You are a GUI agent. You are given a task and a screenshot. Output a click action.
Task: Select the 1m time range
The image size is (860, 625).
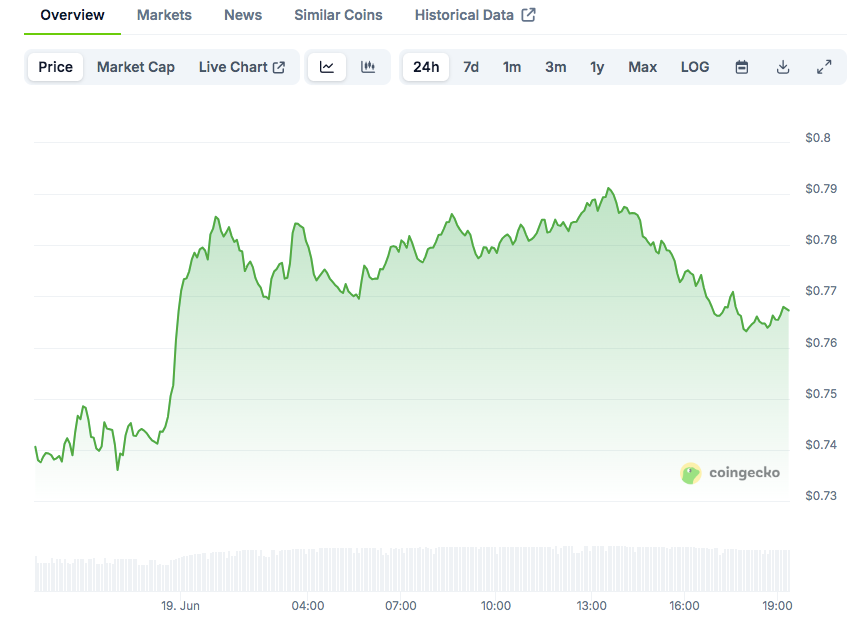[x=512, y=67]
